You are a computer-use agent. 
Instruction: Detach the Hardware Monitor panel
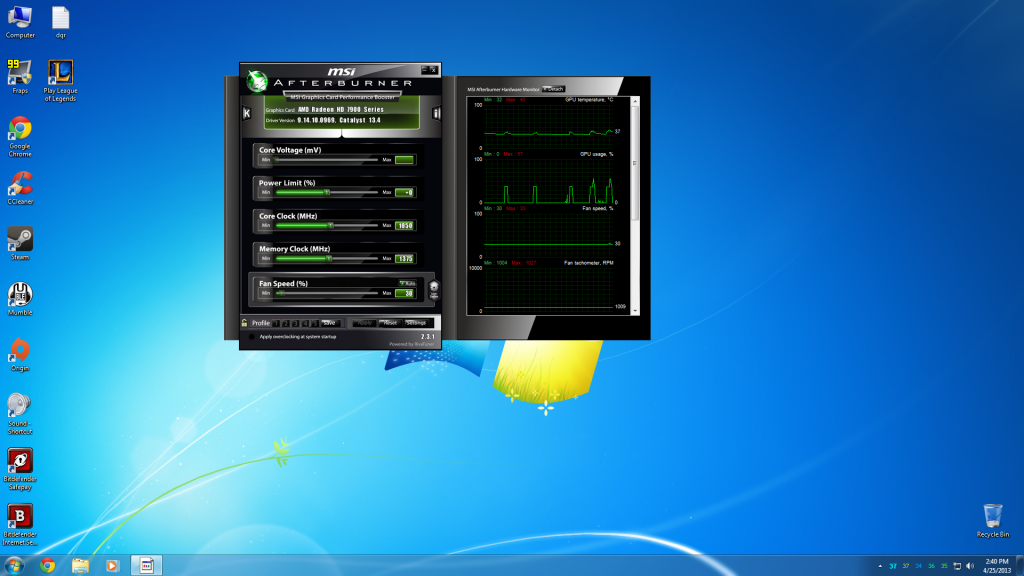click(553, 89)
